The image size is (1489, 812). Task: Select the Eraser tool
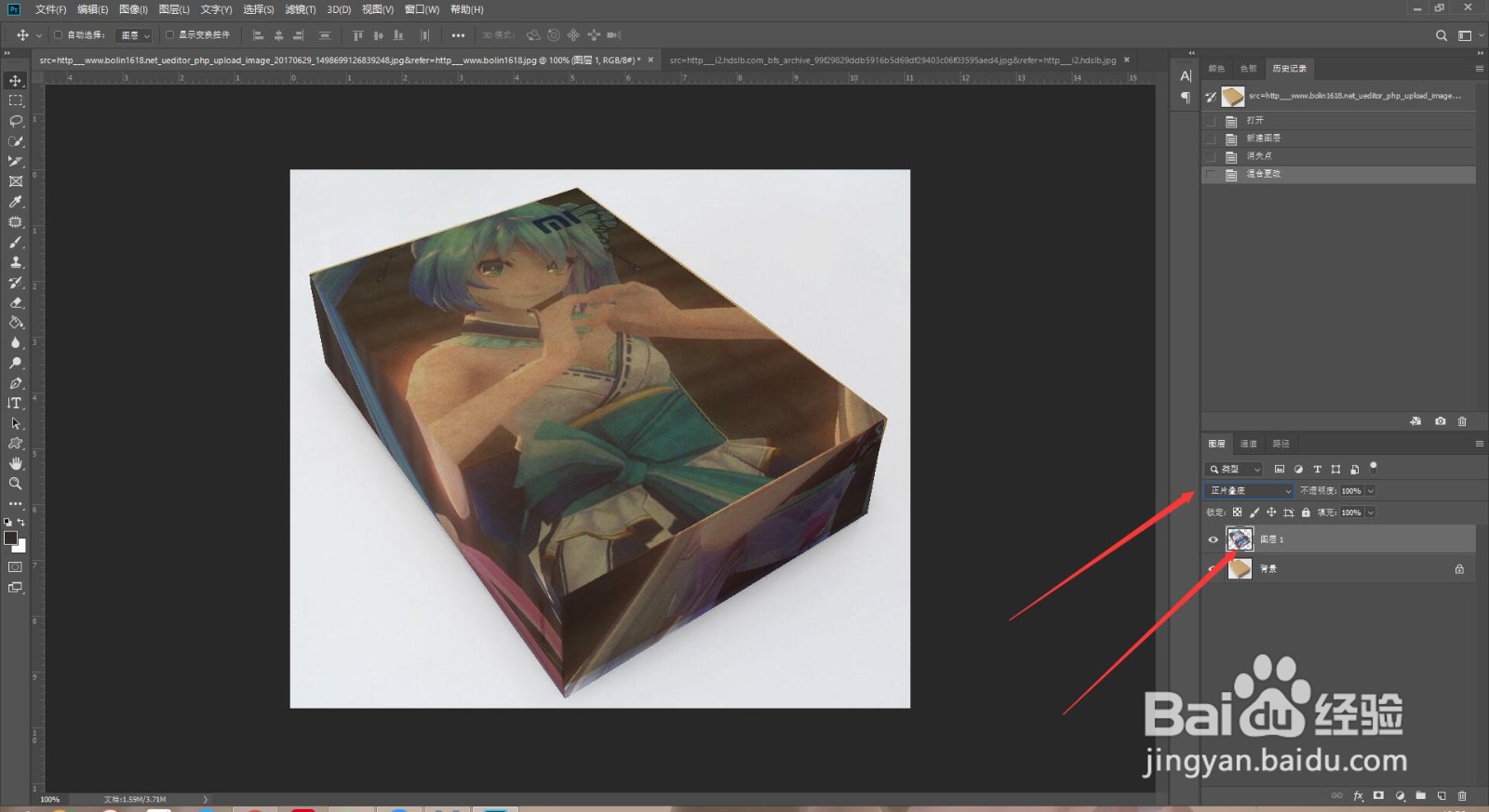tap(16, 302)
